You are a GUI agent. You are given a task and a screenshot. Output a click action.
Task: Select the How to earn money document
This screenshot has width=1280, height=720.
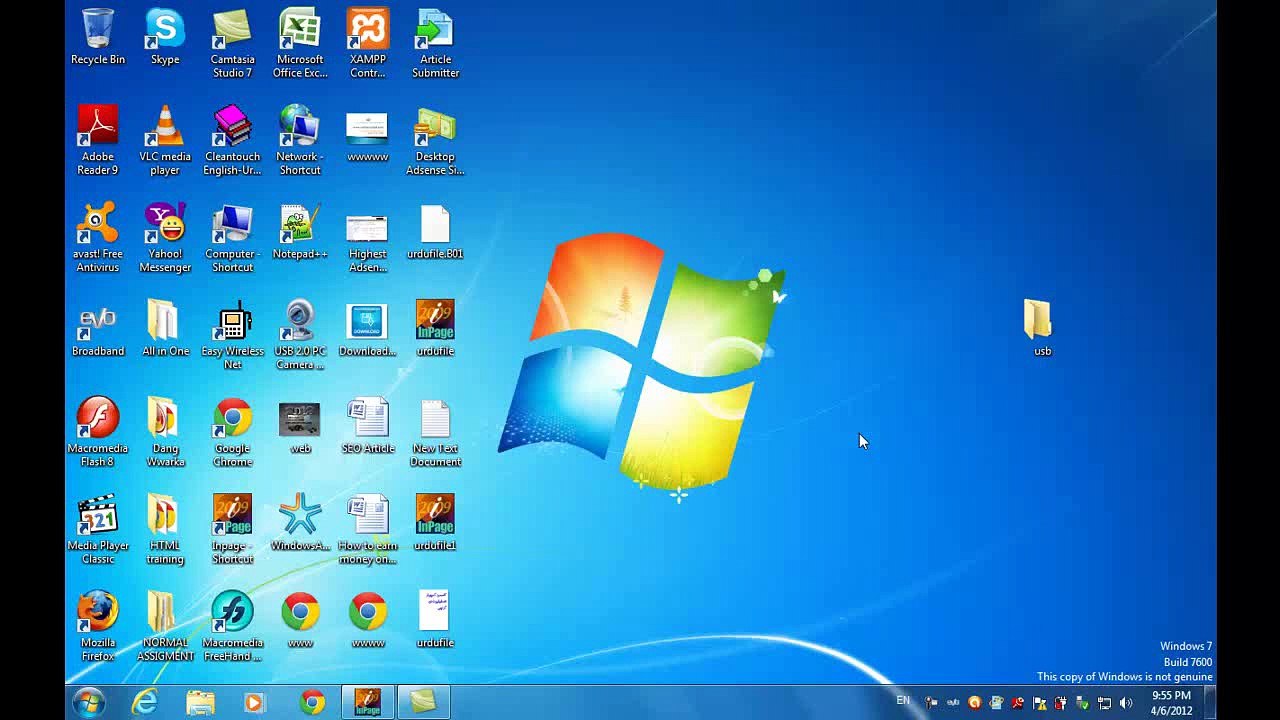pos(367,529)
